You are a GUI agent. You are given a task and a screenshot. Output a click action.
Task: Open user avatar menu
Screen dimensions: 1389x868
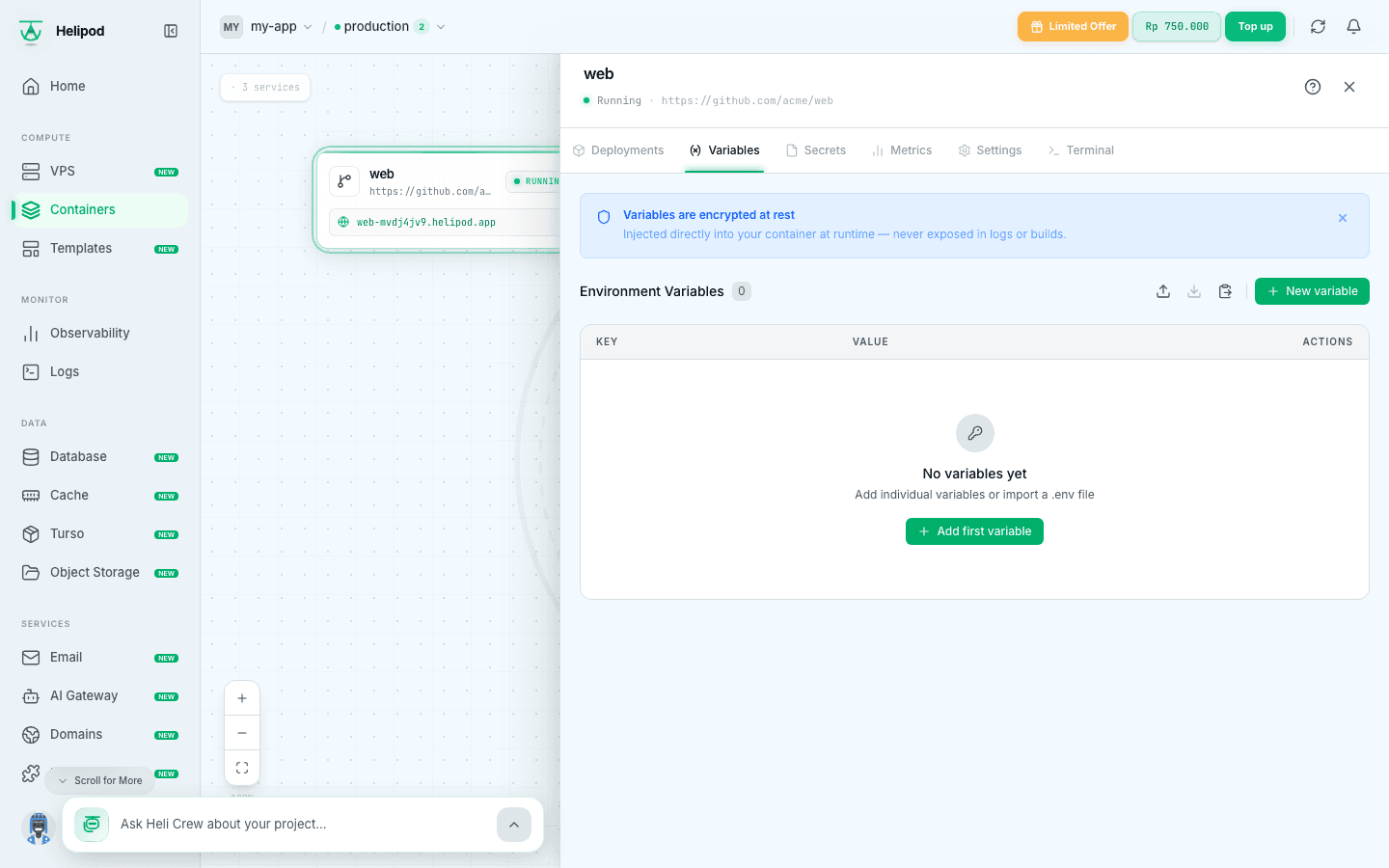coord(39,827)
